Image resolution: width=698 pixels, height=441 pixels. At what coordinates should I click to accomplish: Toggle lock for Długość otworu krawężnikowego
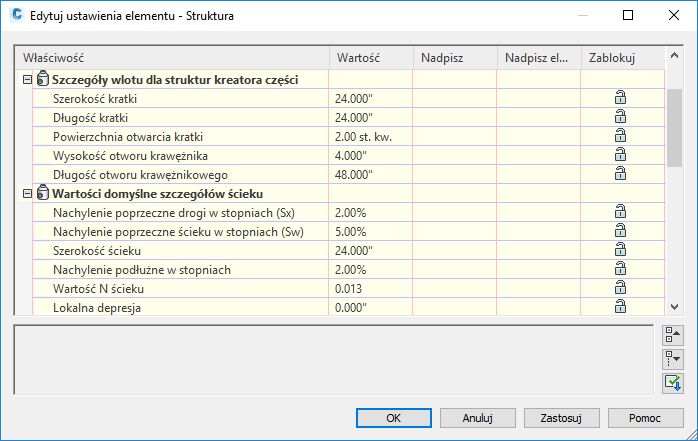(620, 173)
